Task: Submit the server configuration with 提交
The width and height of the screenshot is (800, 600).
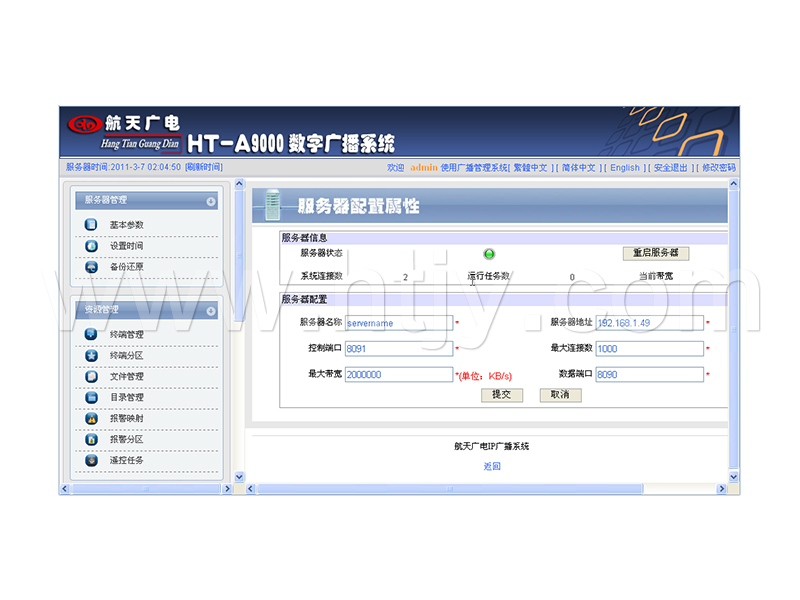Action: click(x=500, y=394)
